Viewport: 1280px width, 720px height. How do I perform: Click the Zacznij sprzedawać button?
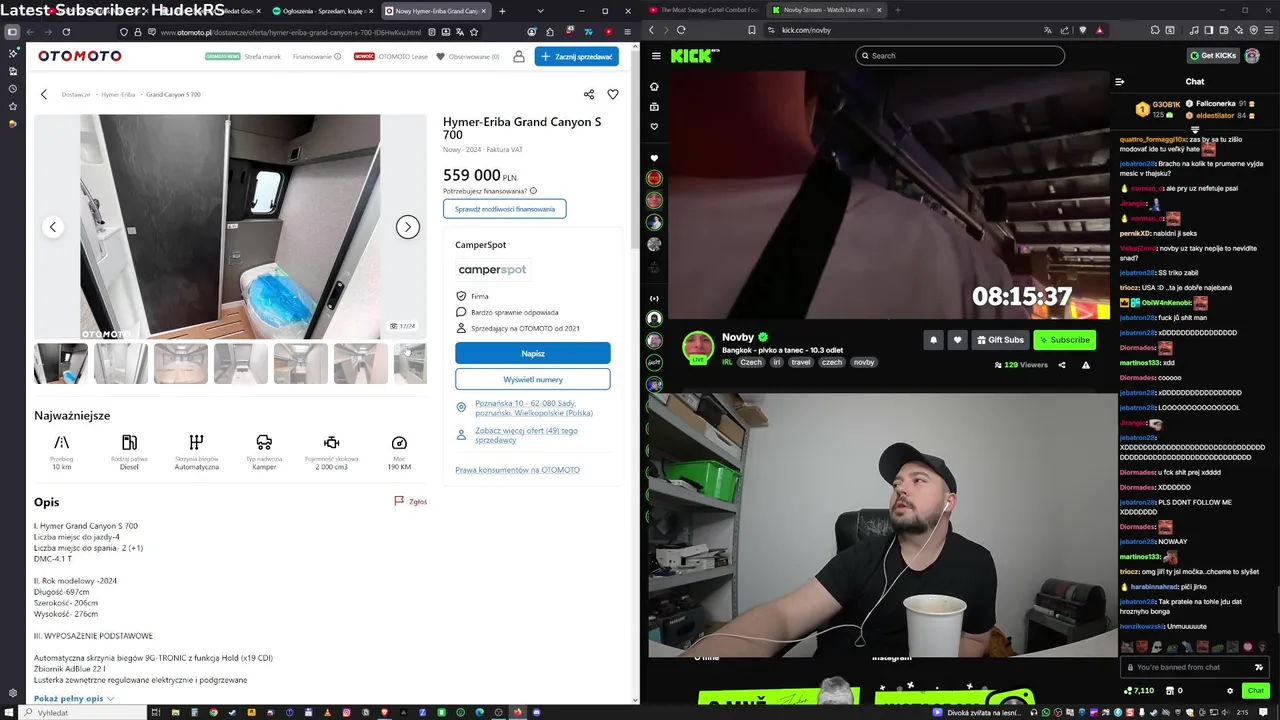(x=576, y=57)
